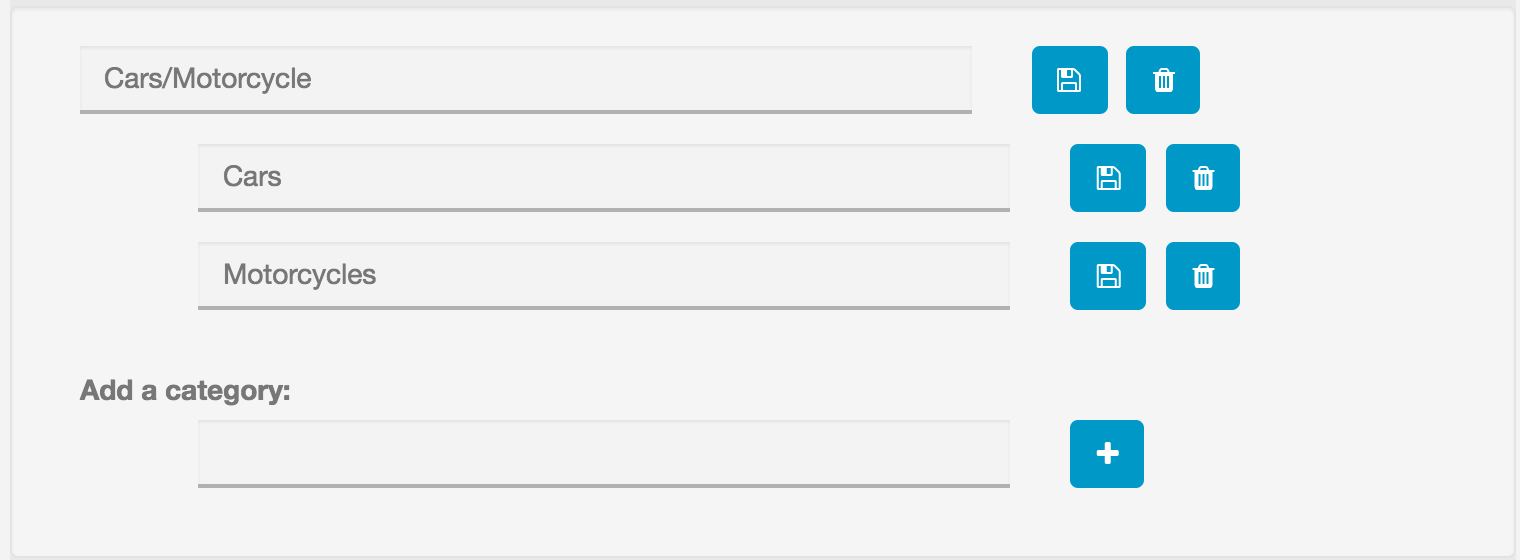Save the Motorcycles subcategory
The image size is (1520, 560).
tap(1107, 276)
